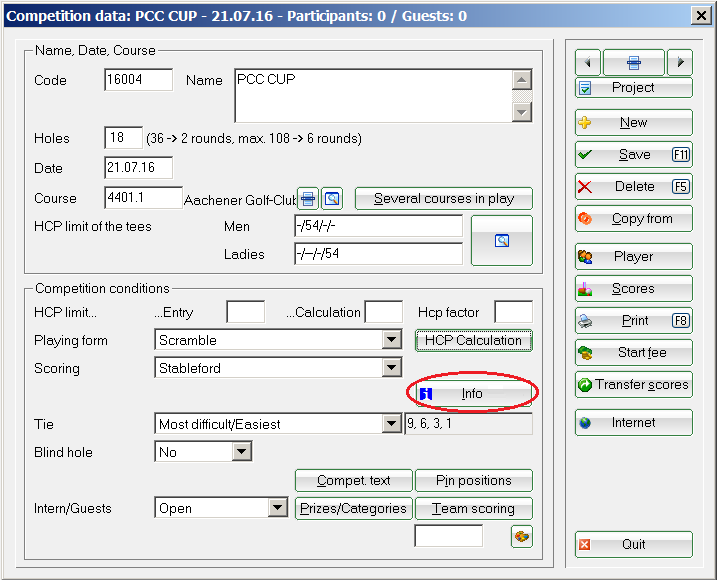Open the HCP tee limit lookup button

(x=502, y=240)
